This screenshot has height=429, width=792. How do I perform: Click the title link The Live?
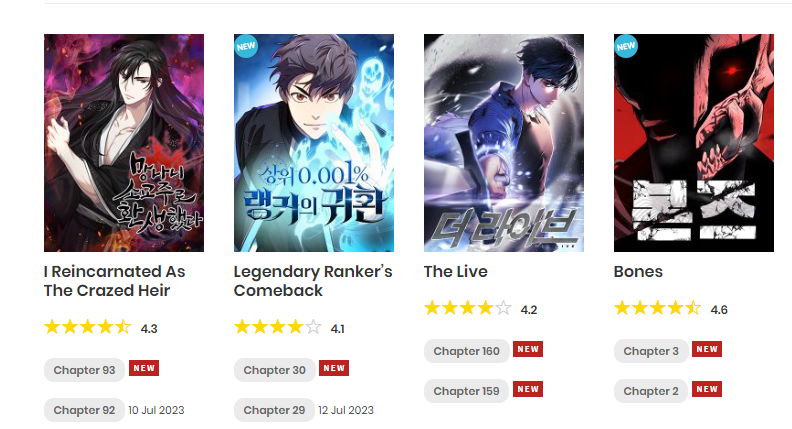tap(456, 271)
